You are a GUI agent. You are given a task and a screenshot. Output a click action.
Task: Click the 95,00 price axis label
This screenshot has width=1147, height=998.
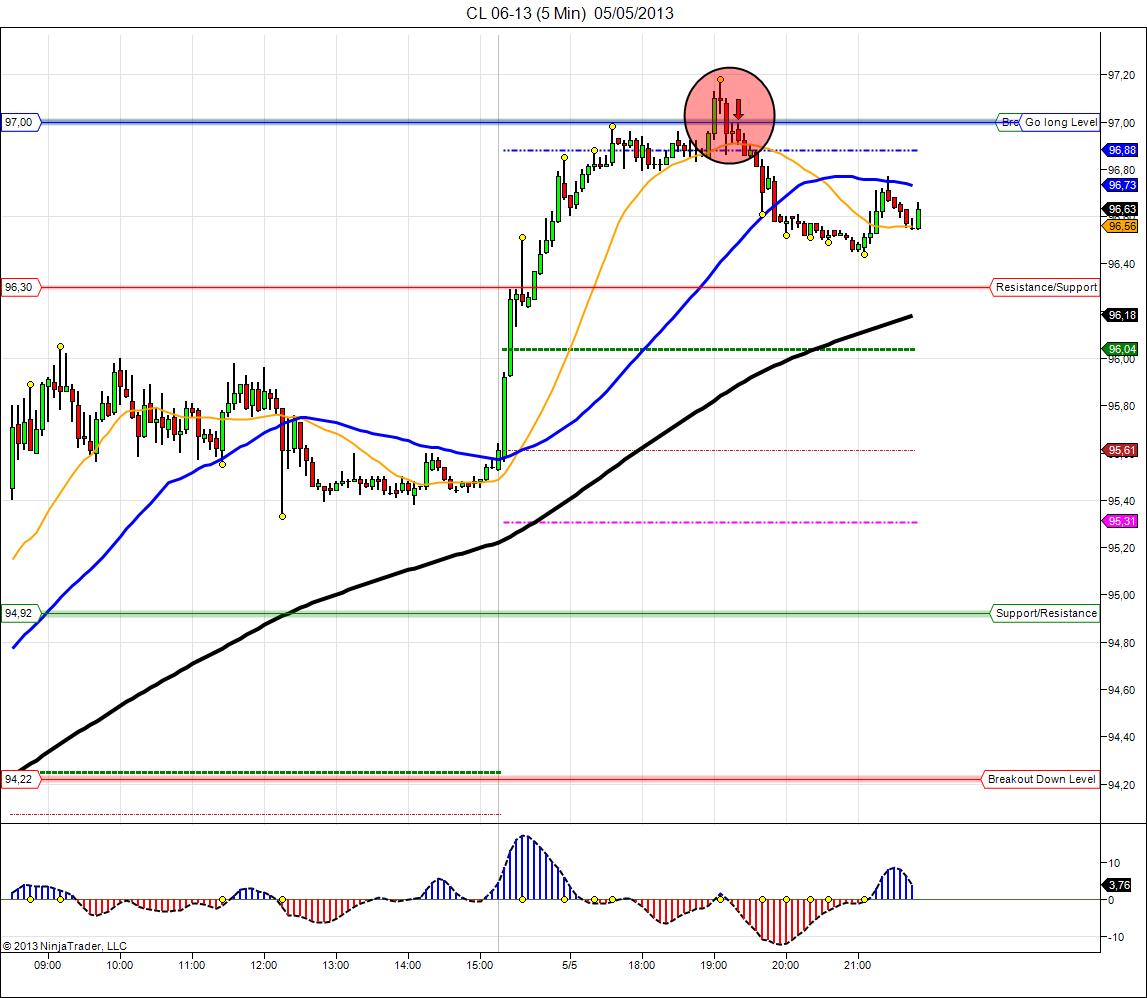coord(1122,595)
